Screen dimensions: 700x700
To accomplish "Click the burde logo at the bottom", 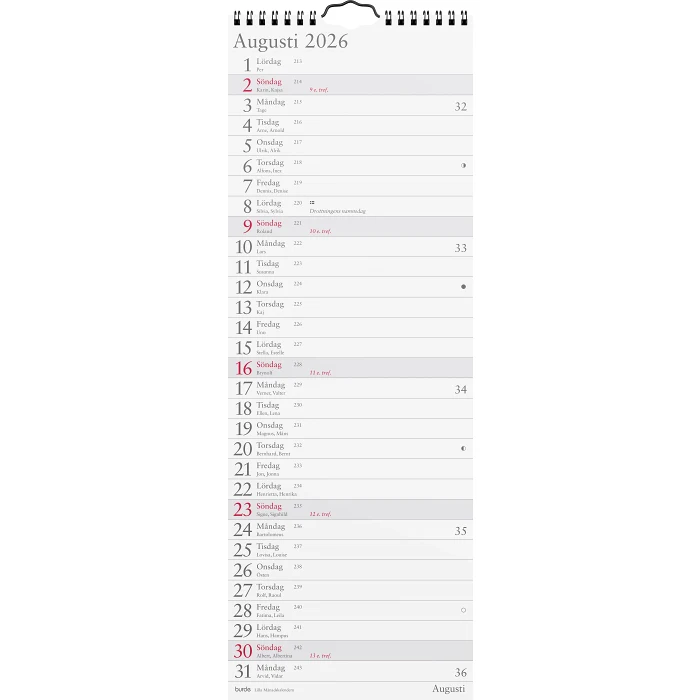I will click(242, 689).
